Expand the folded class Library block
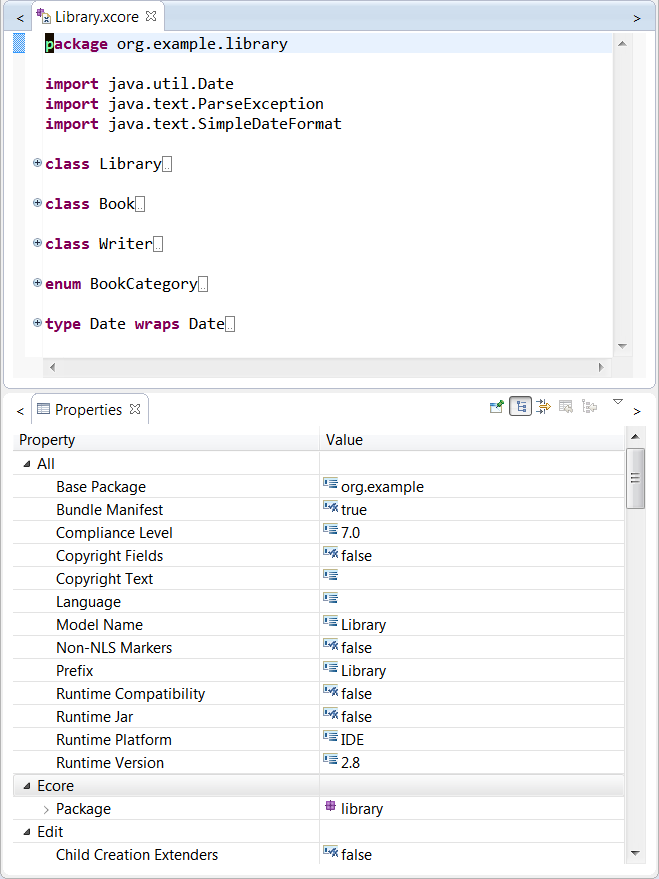This screenshot has height=879, width=659. click(37, 163)
